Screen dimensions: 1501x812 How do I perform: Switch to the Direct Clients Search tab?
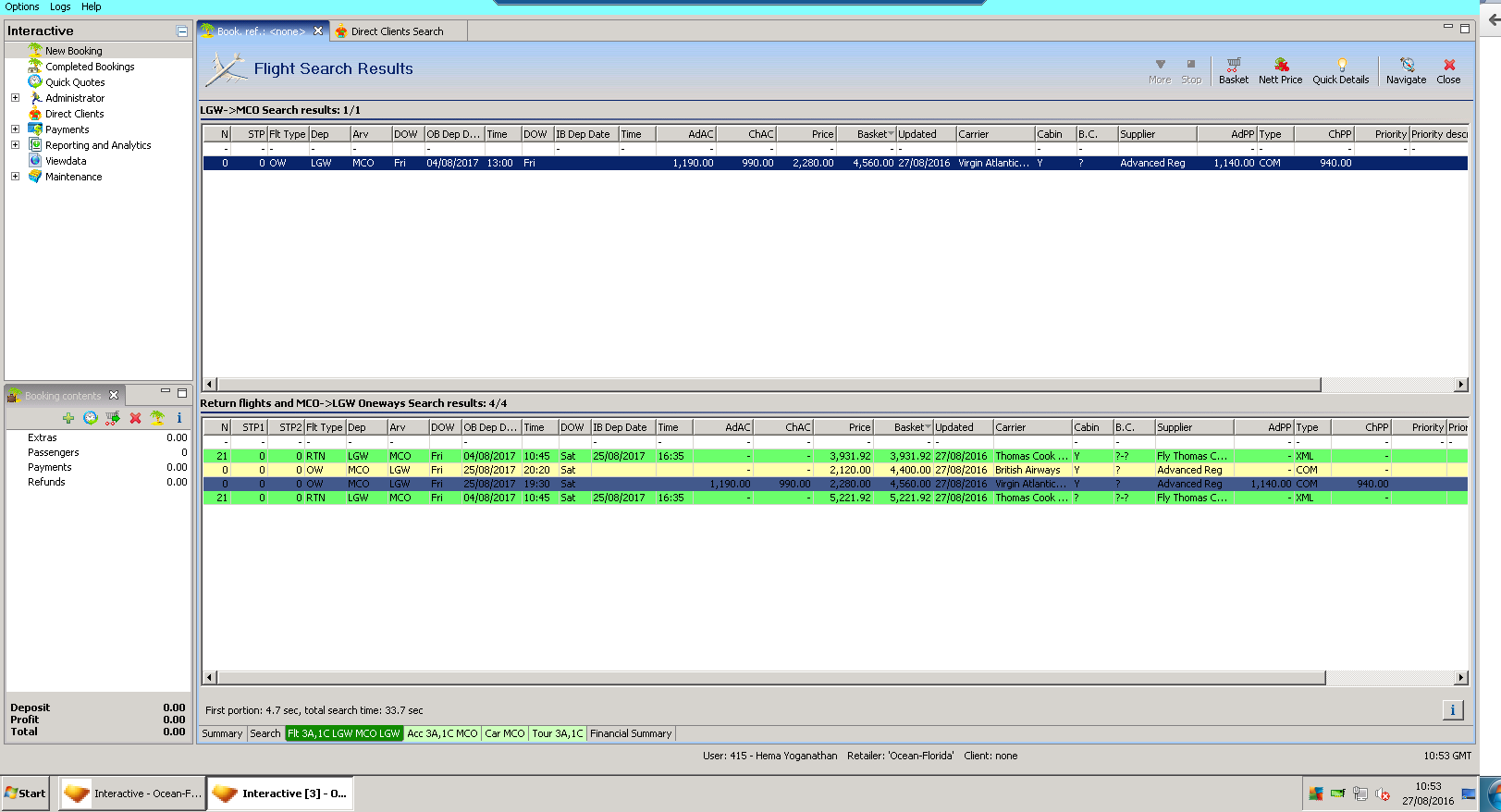(397, 31)
